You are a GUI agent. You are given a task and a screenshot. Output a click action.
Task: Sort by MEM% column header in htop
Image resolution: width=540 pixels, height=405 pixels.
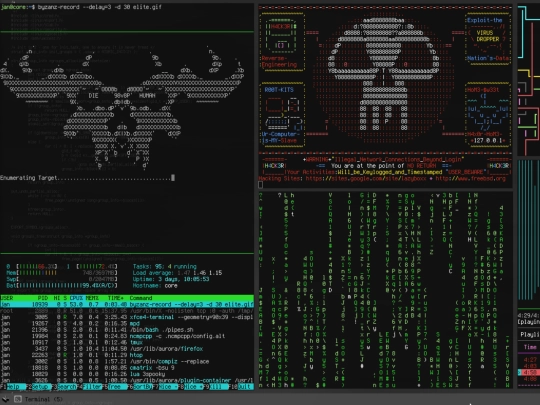pyautogui.click(x=92, y=298)
